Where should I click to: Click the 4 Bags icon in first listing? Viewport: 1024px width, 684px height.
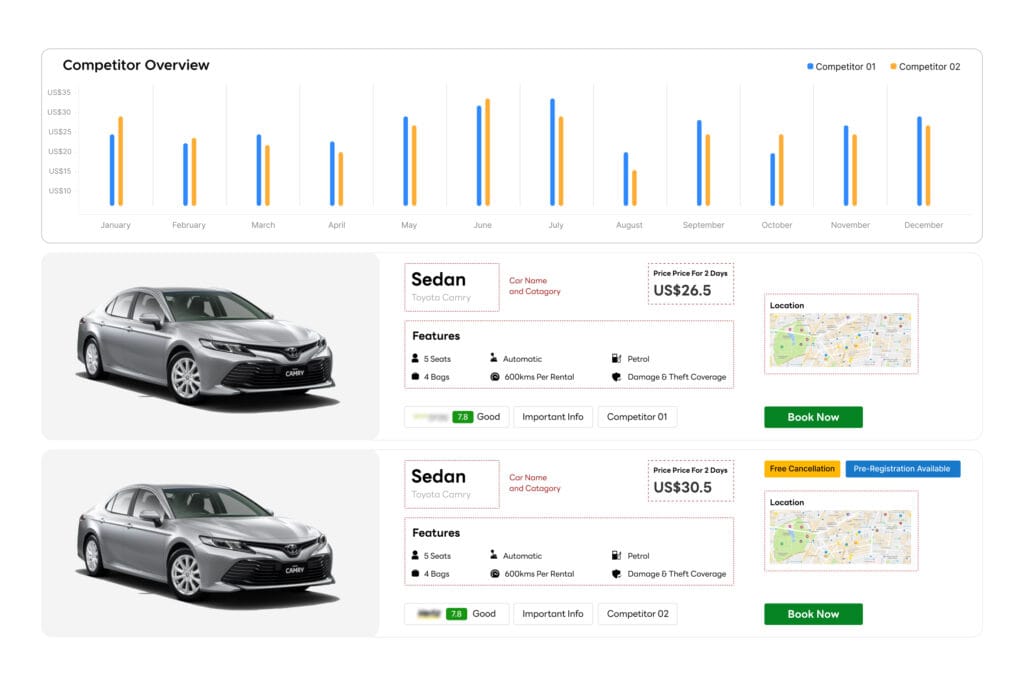pos(415,377)
